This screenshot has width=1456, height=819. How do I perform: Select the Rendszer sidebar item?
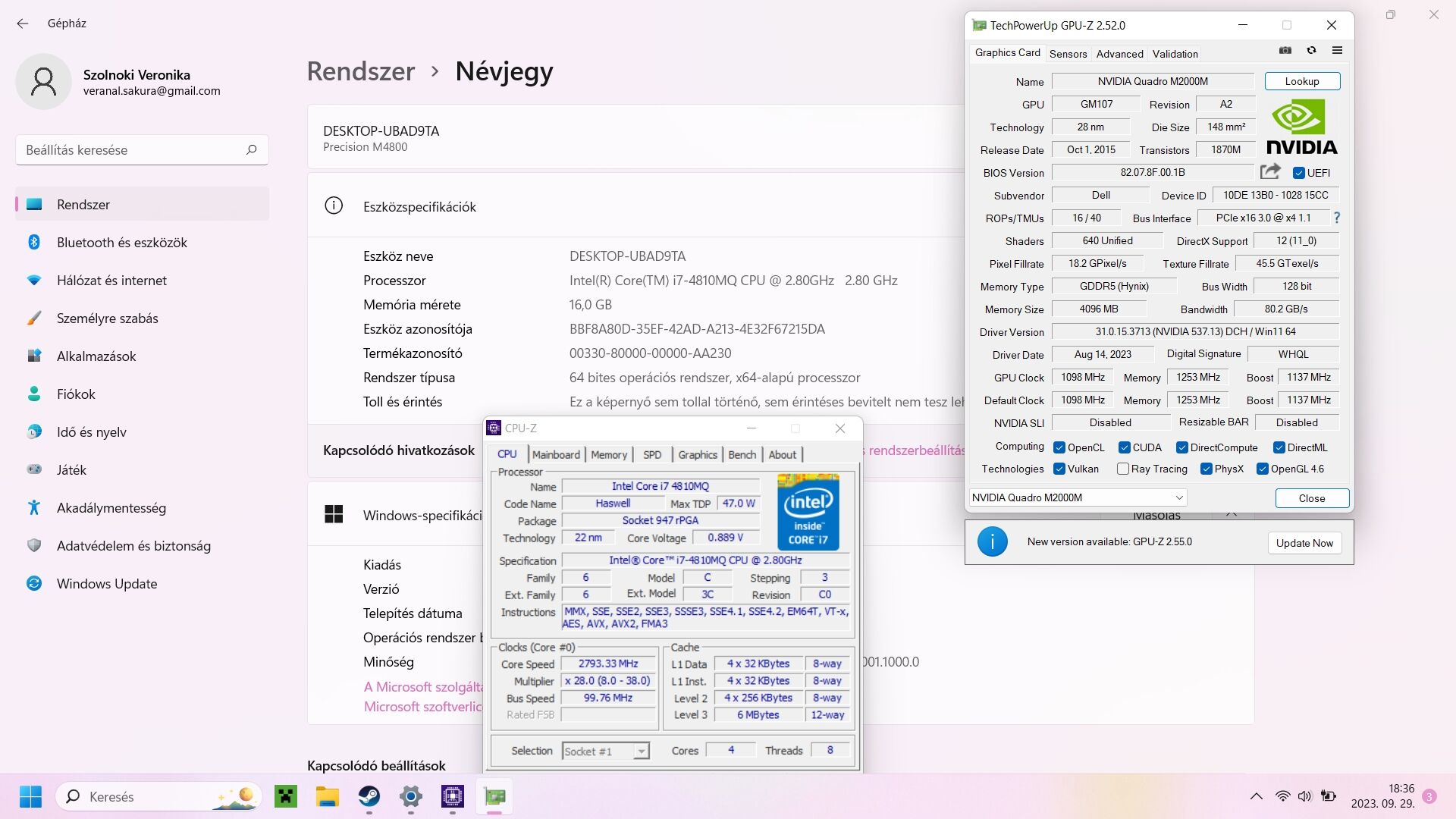142,205
